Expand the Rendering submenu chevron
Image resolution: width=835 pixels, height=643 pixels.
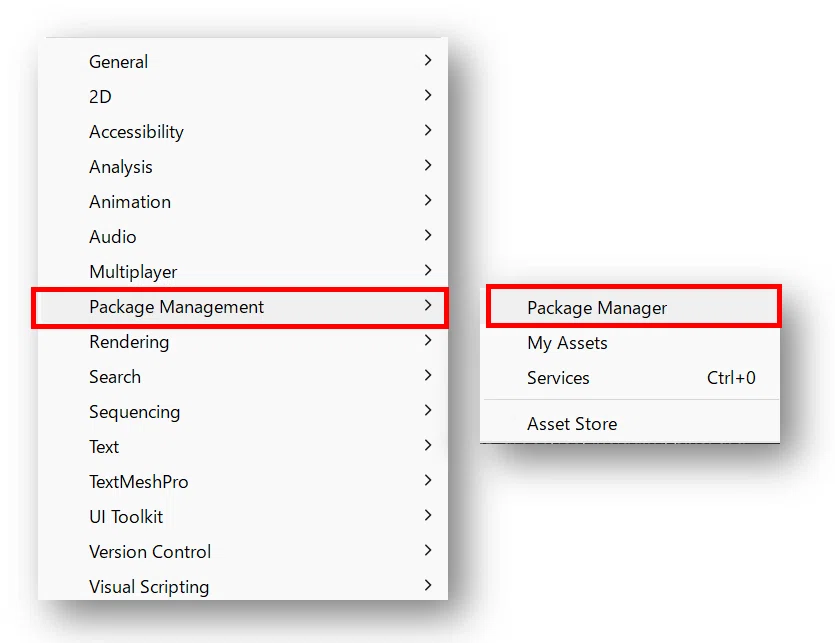coord(428,341)
